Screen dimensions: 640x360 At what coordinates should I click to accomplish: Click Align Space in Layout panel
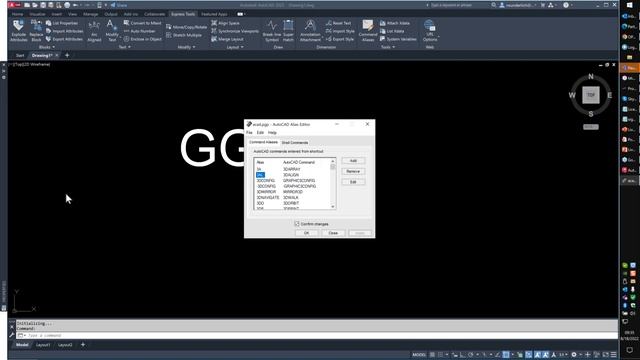[x=225, y=23]
